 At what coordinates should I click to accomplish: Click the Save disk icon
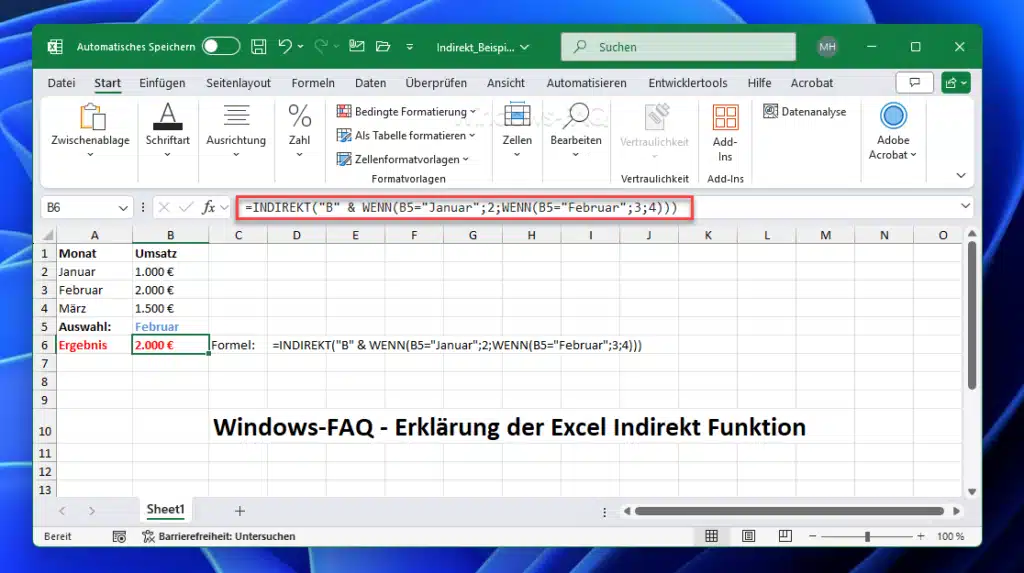click(x=259, y=46)
